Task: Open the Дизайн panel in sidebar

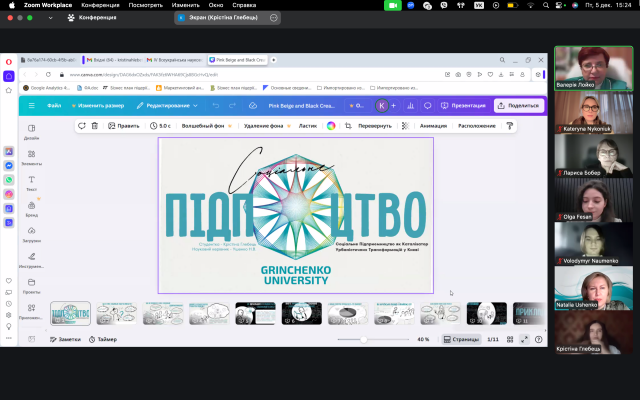Action: coord(32,131)
